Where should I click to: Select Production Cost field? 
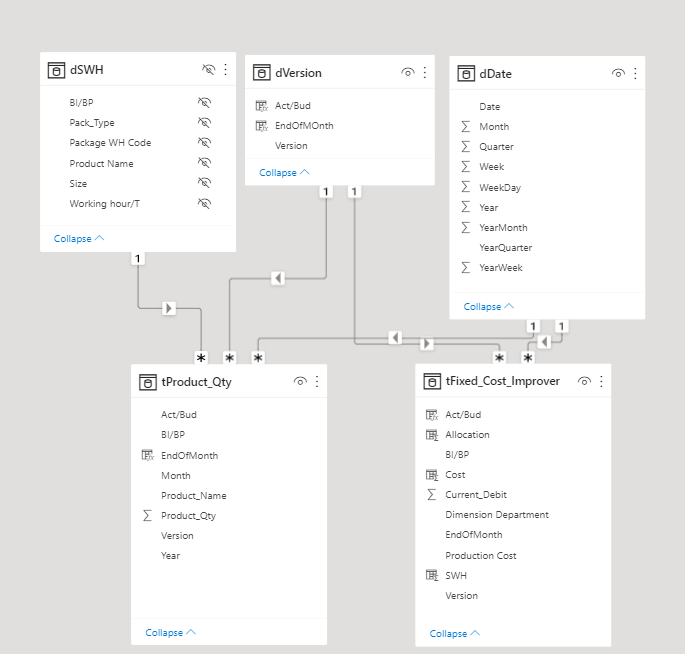coord(481,556)
